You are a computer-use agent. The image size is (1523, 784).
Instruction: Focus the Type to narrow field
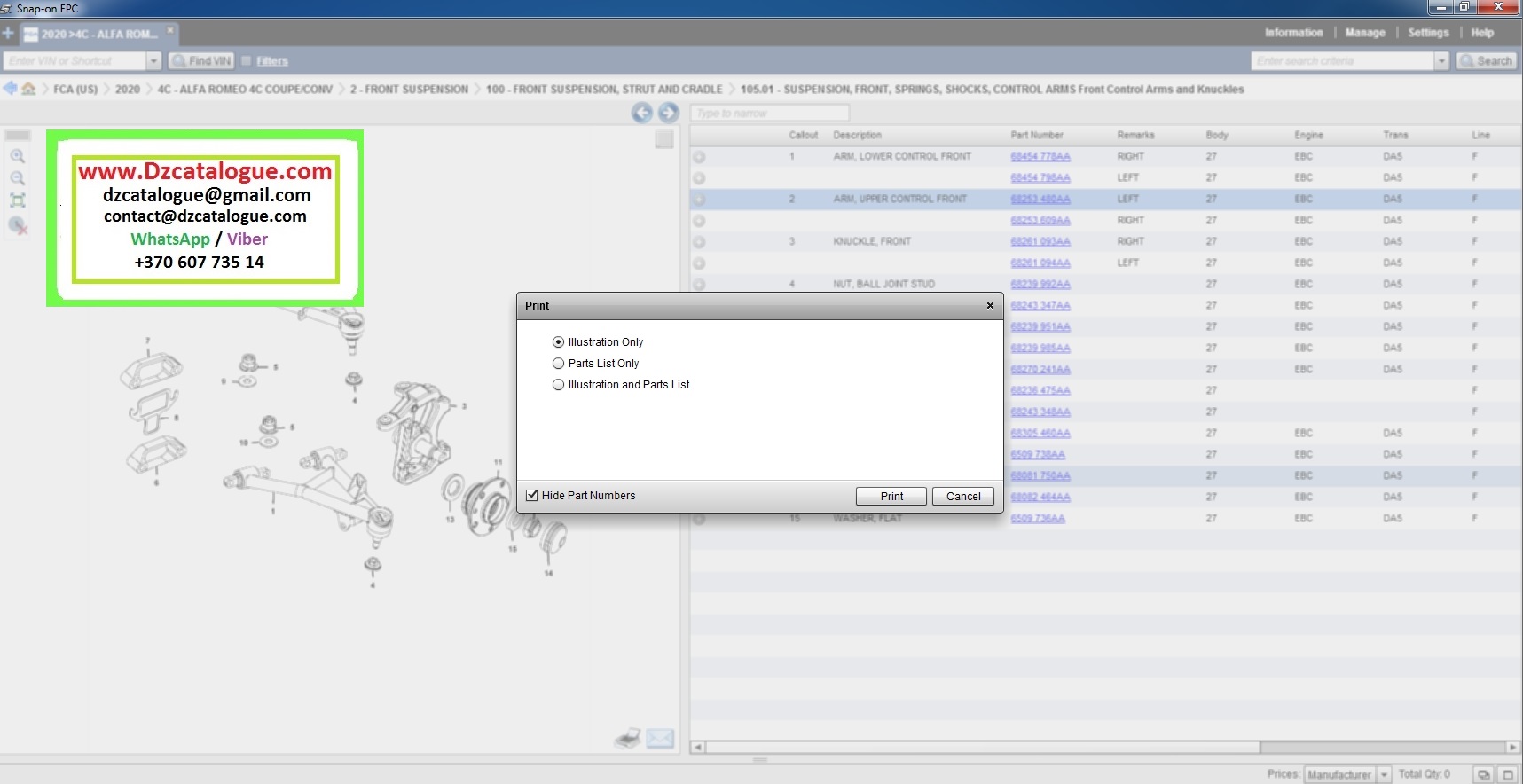coord(769,114)
